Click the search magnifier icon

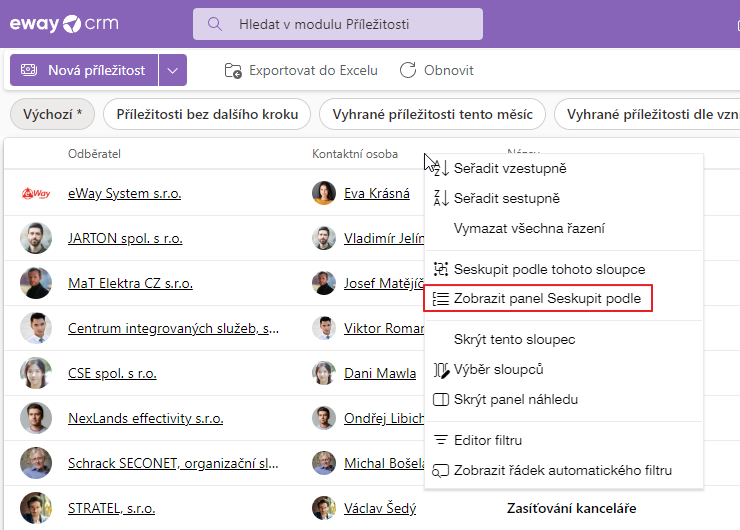[x=215, y=24]
